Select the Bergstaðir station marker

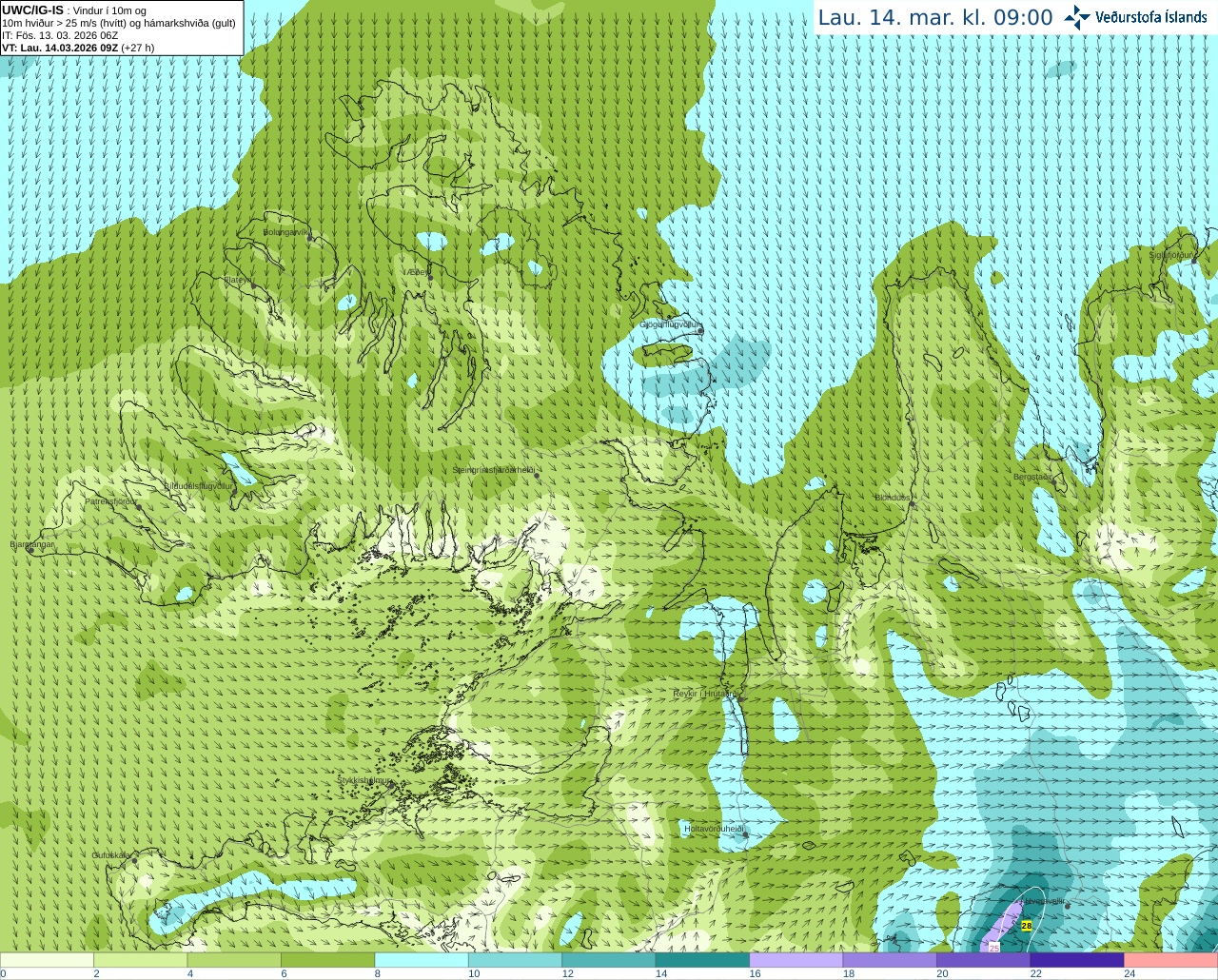point(1052,481)
